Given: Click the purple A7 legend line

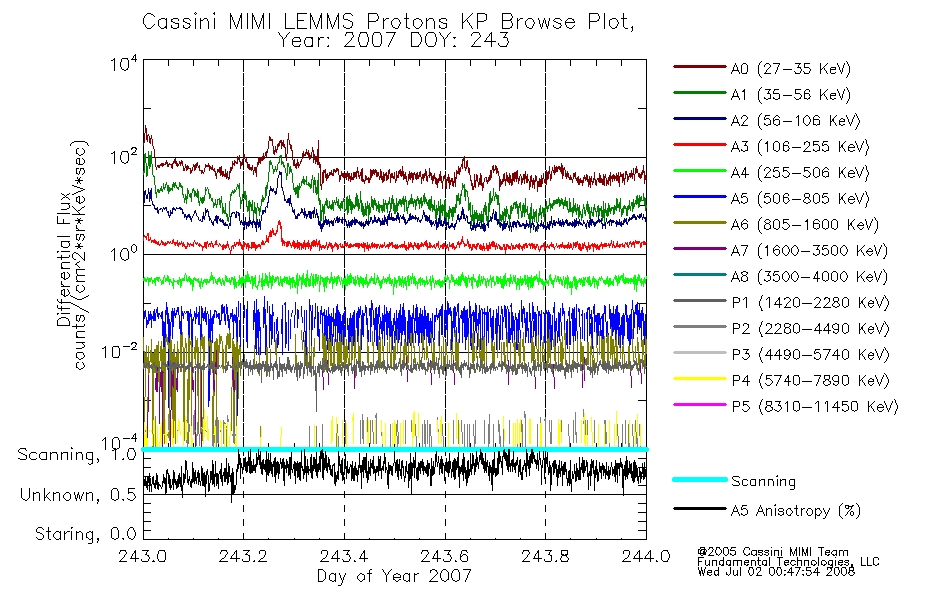Looking at the screenshot, I should point(700,248).
